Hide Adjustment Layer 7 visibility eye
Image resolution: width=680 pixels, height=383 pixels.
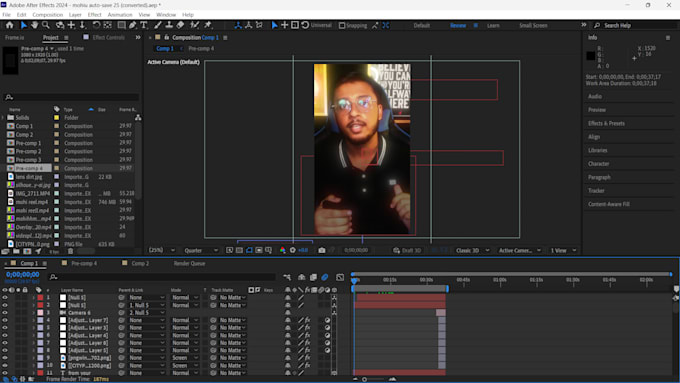click(5, 320)
